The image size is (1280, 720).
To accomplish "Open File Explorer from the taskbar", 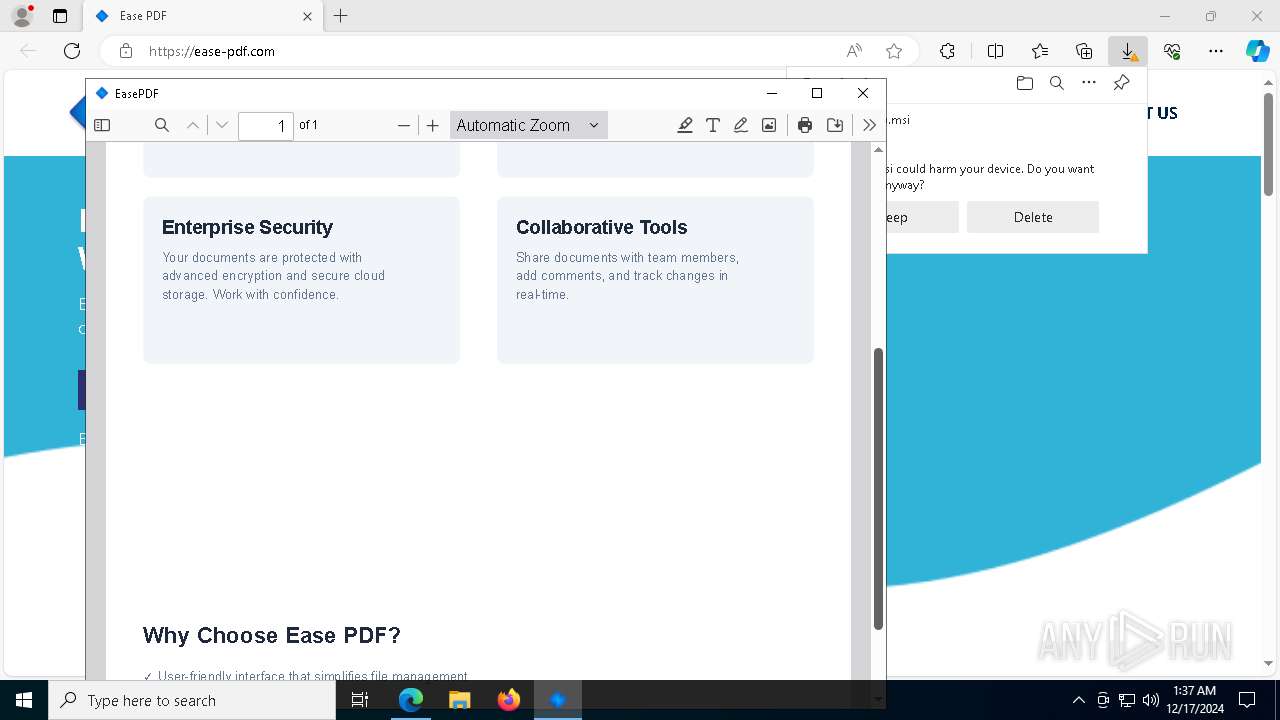I will click(x=459, y=700).
